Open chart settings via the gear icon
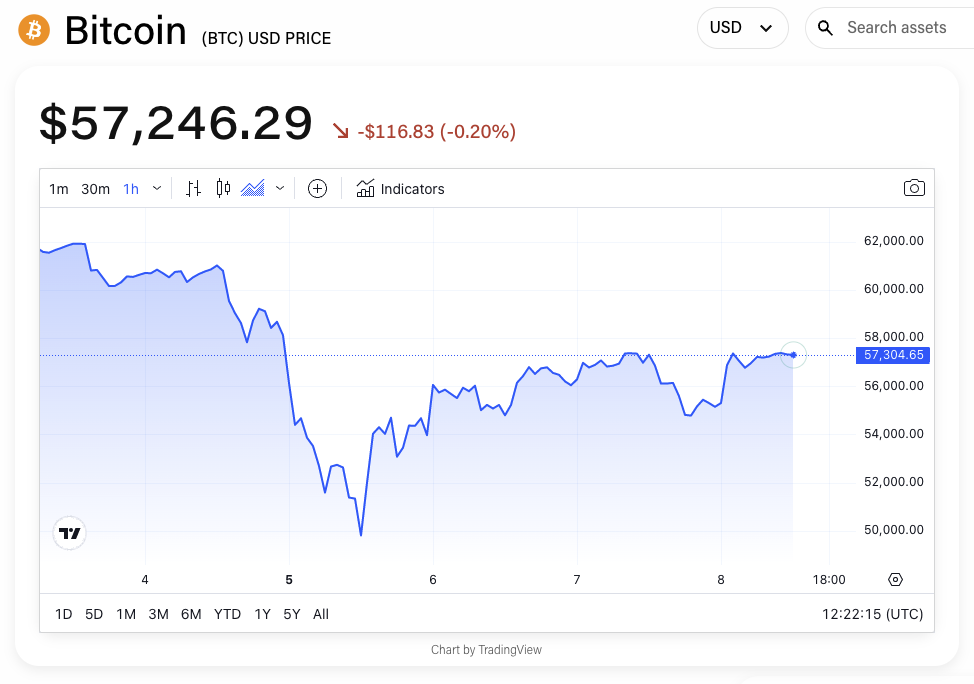The width and height of the screenshot is (974, 684). (x=895, y=579)
